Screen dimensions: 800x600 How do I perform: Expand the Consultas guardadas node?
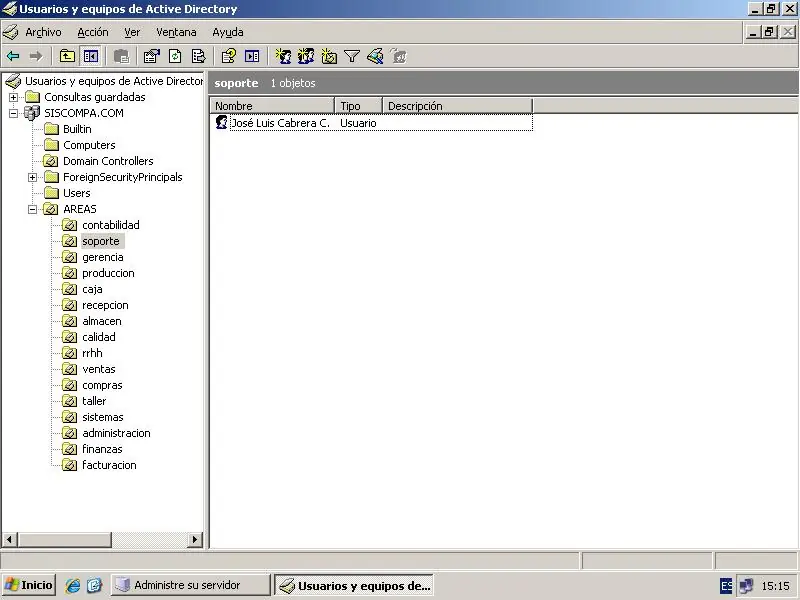pyautogui.click(x=14, y=97)
